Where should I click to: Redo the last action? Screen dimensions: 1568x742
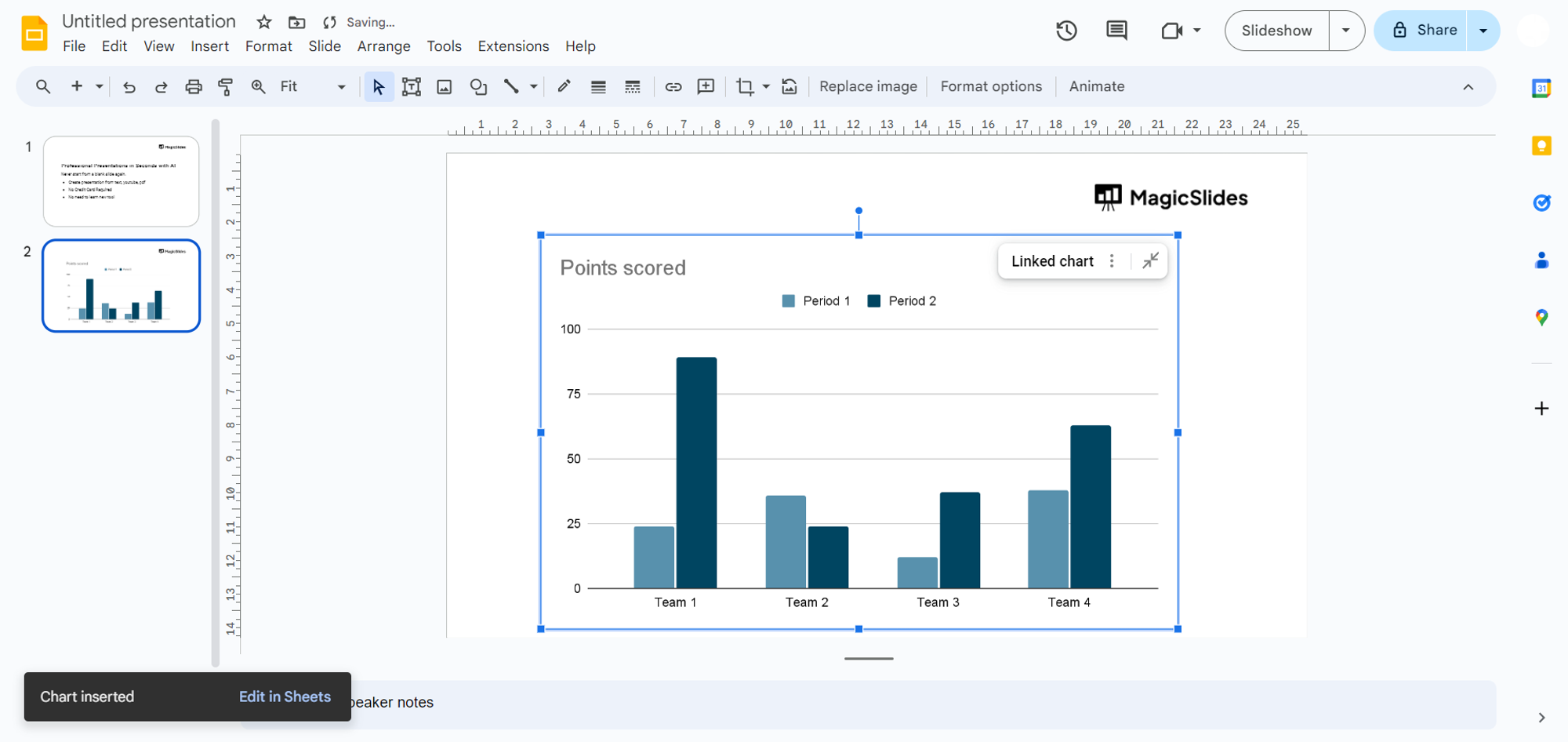(x=161, y=86)
